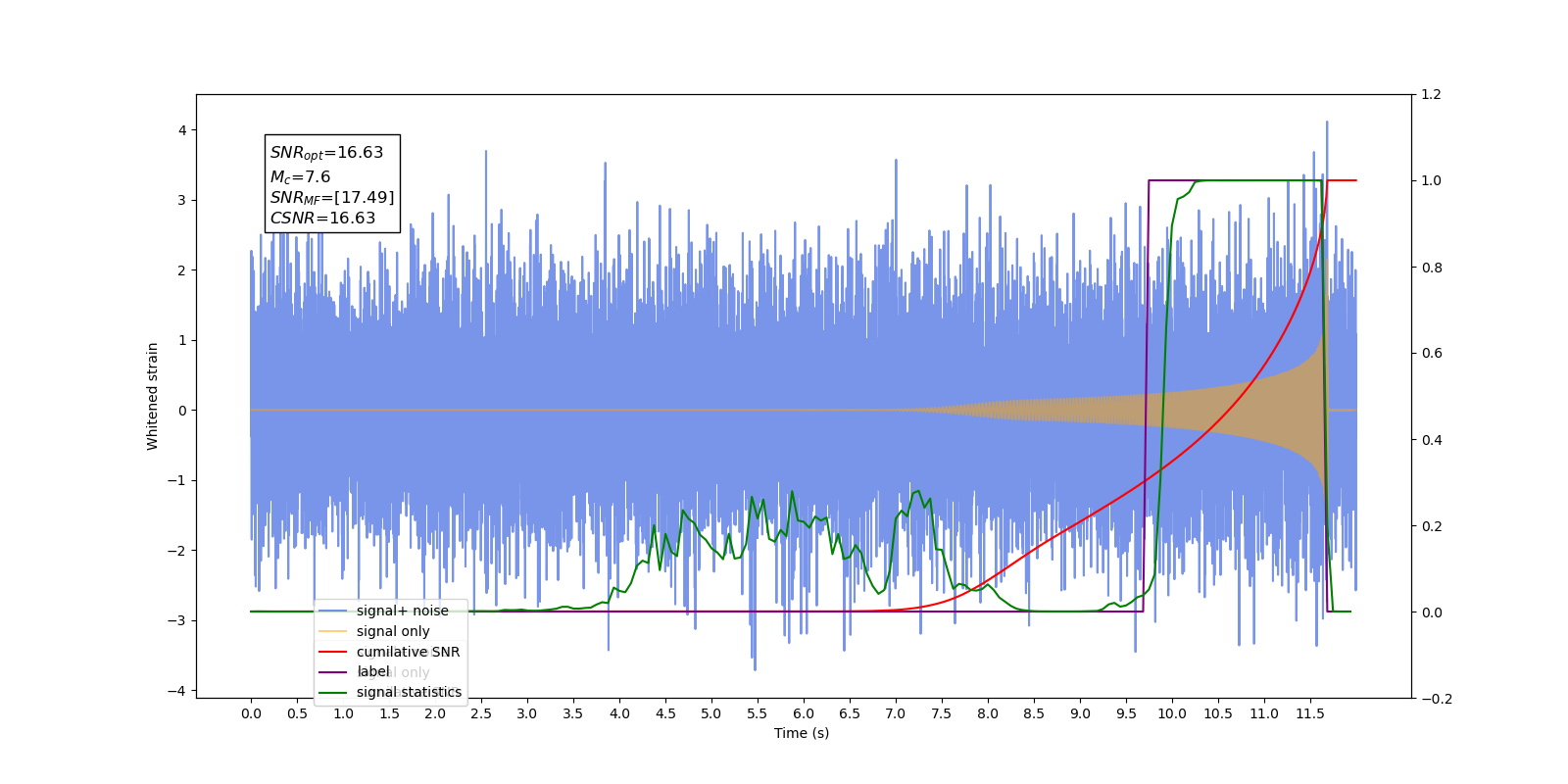Click the 3.5 tick on the Time axis
Viewport: 1568px width, 784px height.
[x=573, y=713]
